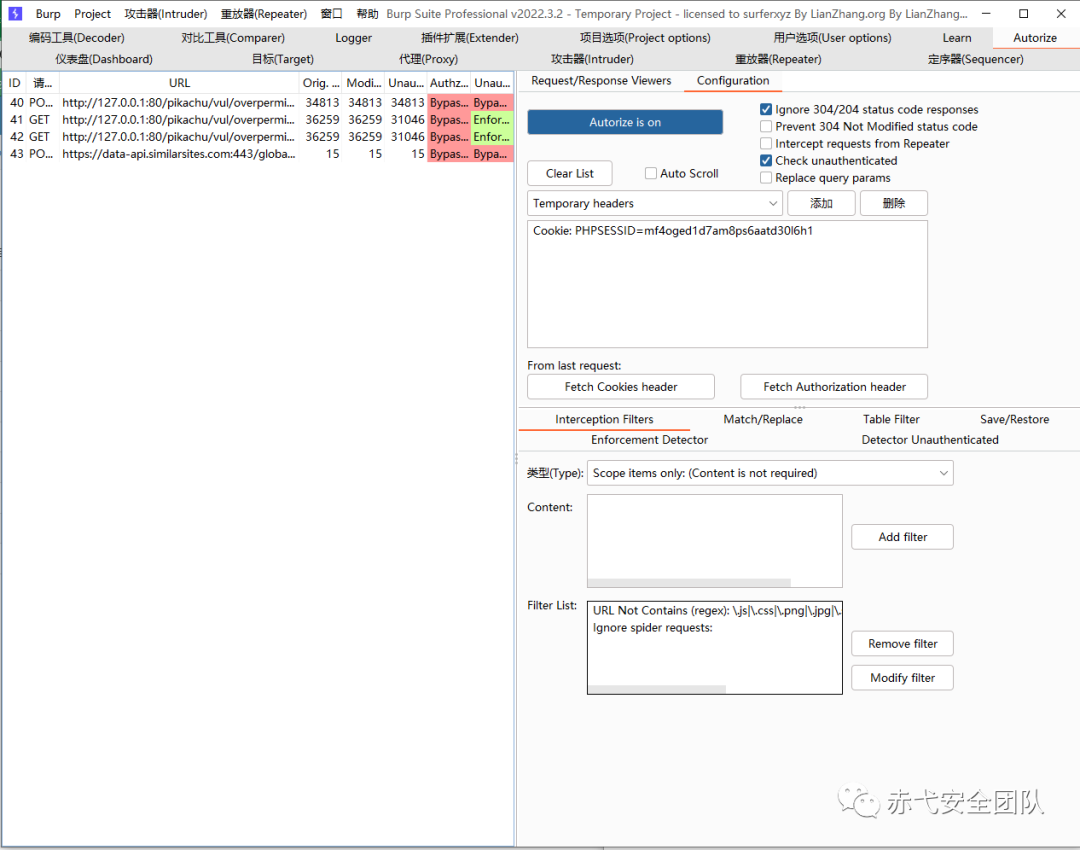1080x850 pixels.
Task: Click the Burp Suite logo icon in the title bar
Action: (x=14, y=13)
